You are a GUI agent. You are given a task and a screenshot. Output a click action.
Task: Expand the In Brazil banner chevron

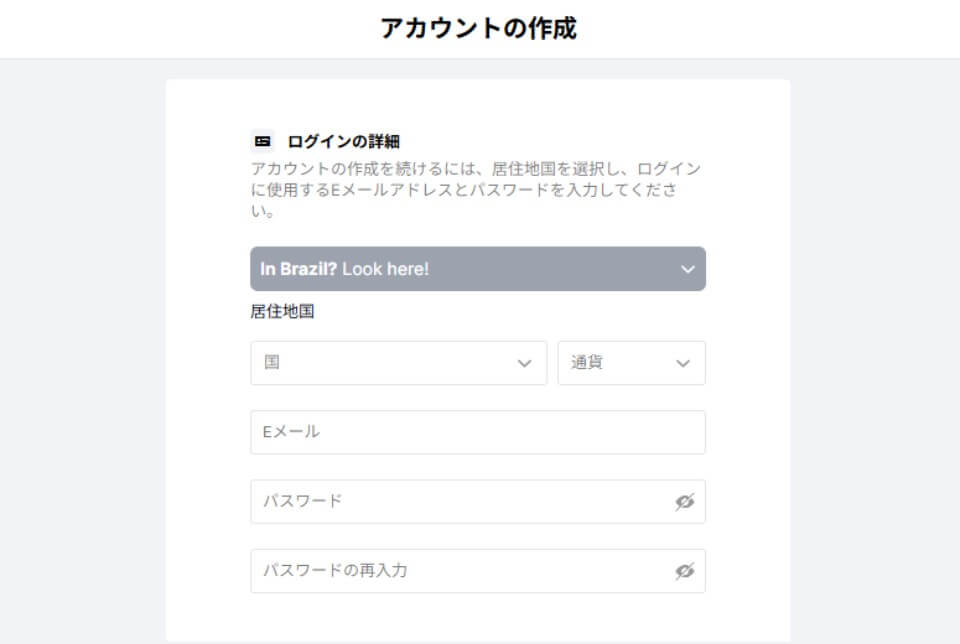point(688,269)
